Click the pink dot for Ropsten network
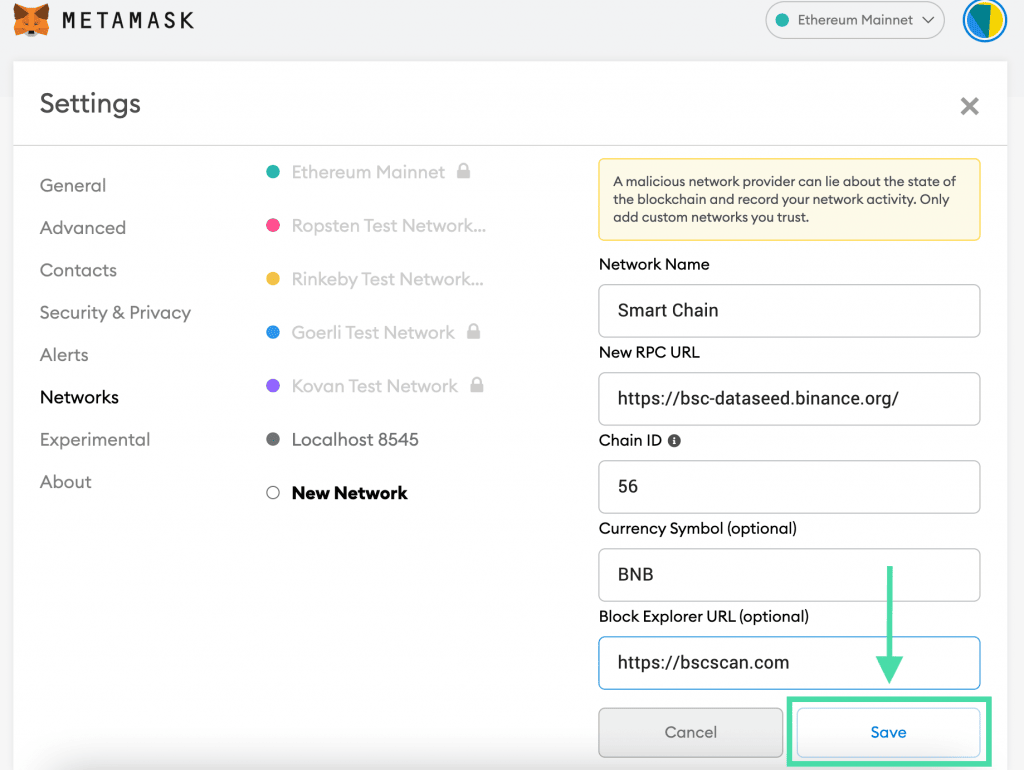The image size is (1024, 770). (273, 225)
